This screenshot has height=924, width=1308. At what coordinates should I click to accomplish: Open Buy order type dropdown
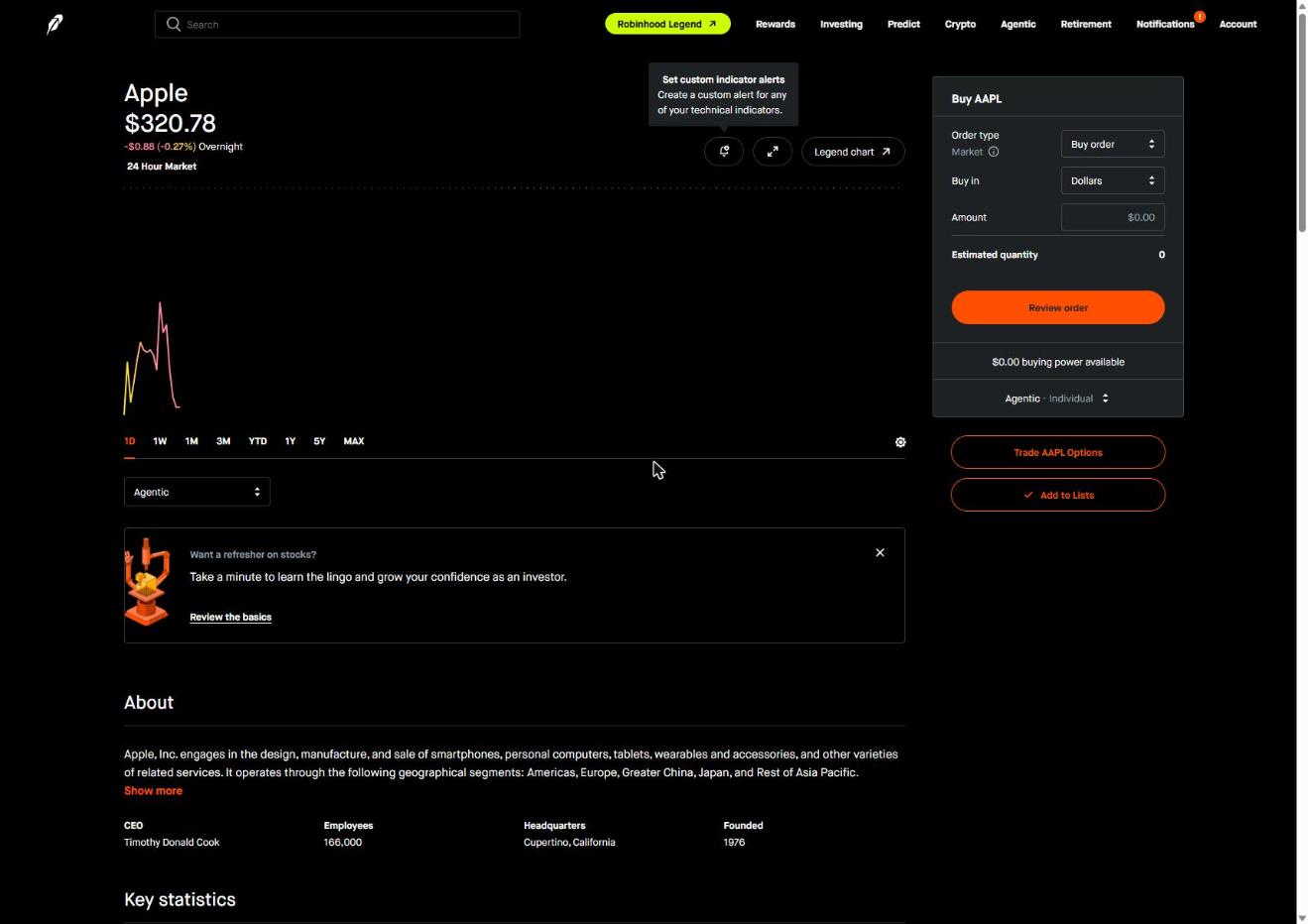click(x=1113, y=144)
